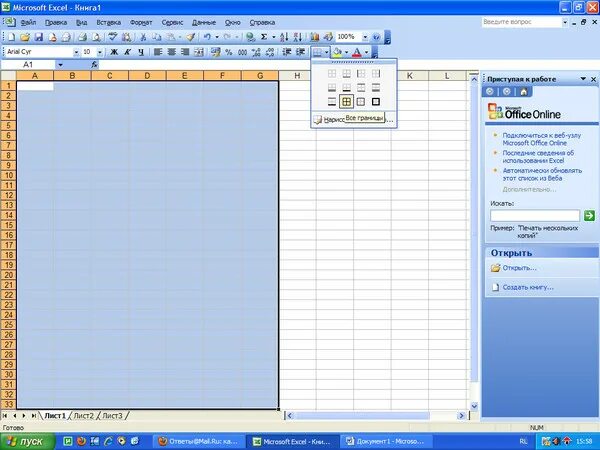Click the Copy toolbar icon
The width and height of the screenshot is (600, 450).
156,37
